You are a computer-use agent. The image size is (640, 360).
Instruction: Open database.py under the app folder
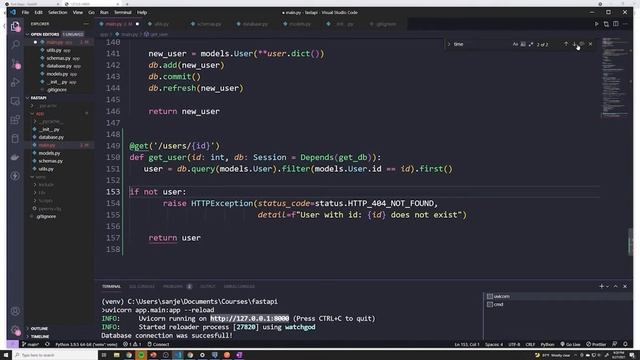[51, 138]
